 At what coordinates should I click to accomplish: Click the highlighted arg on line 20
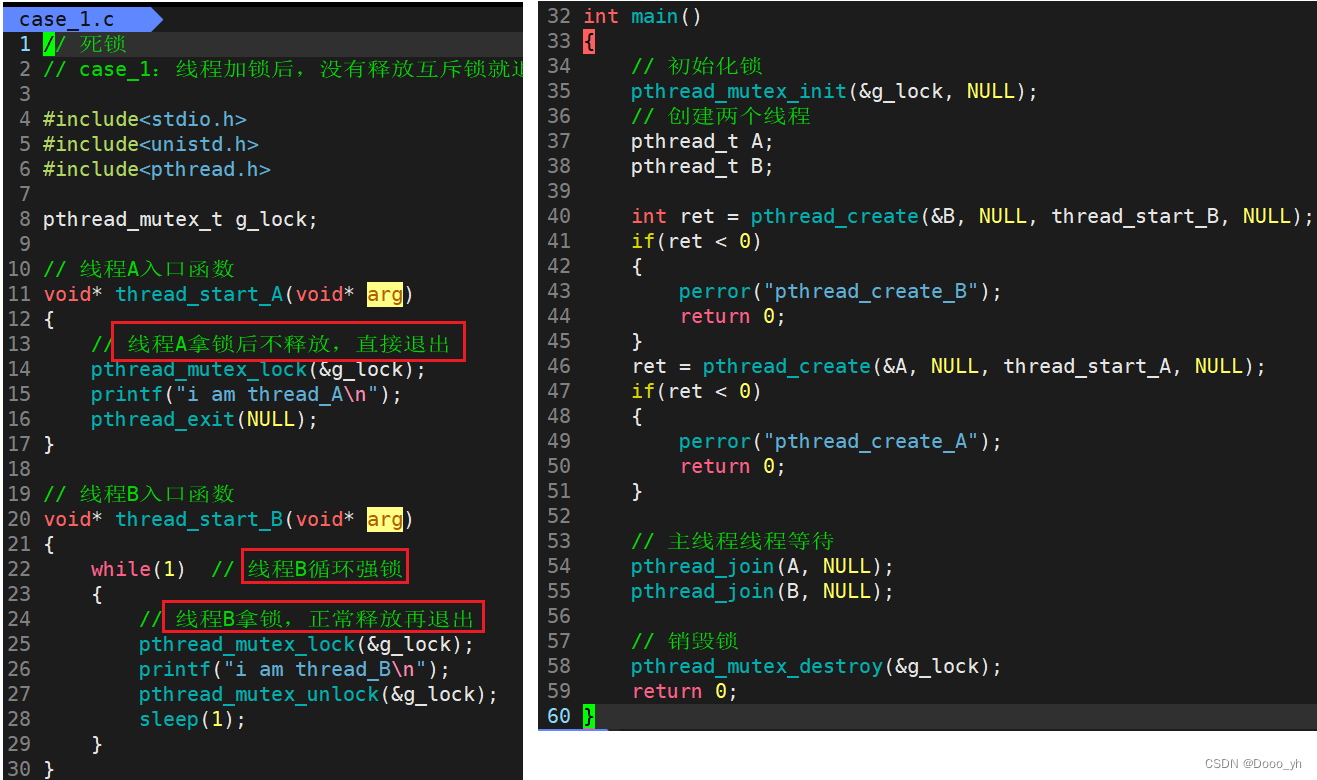(385, 519)
